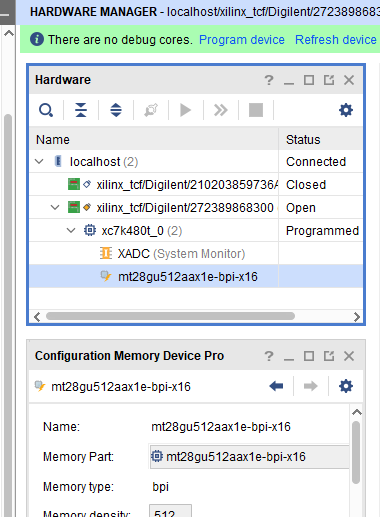380x517 pixels.
Task: Close the Hardware panel
Action: [349, 80]
